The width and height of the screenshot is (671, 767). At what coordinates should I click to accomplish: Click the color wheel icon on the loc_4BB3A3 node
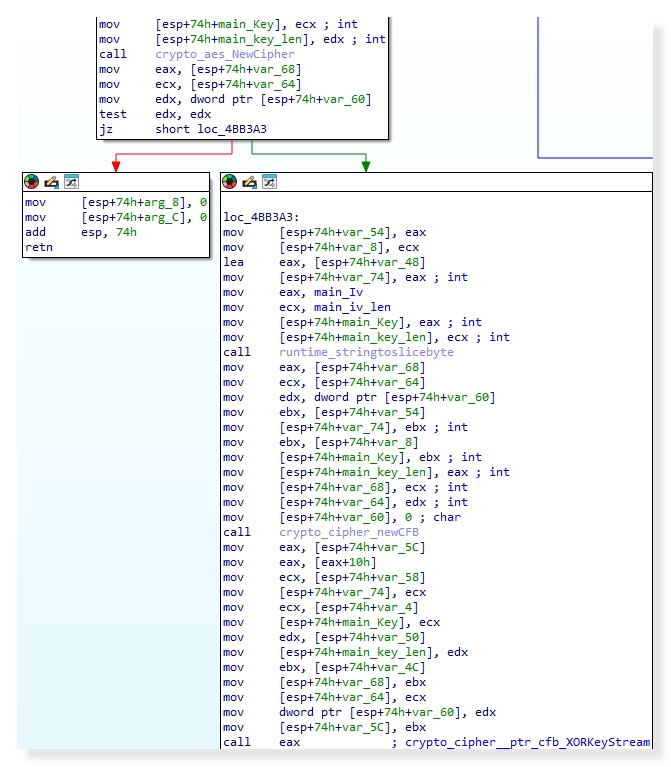point(230,182)
